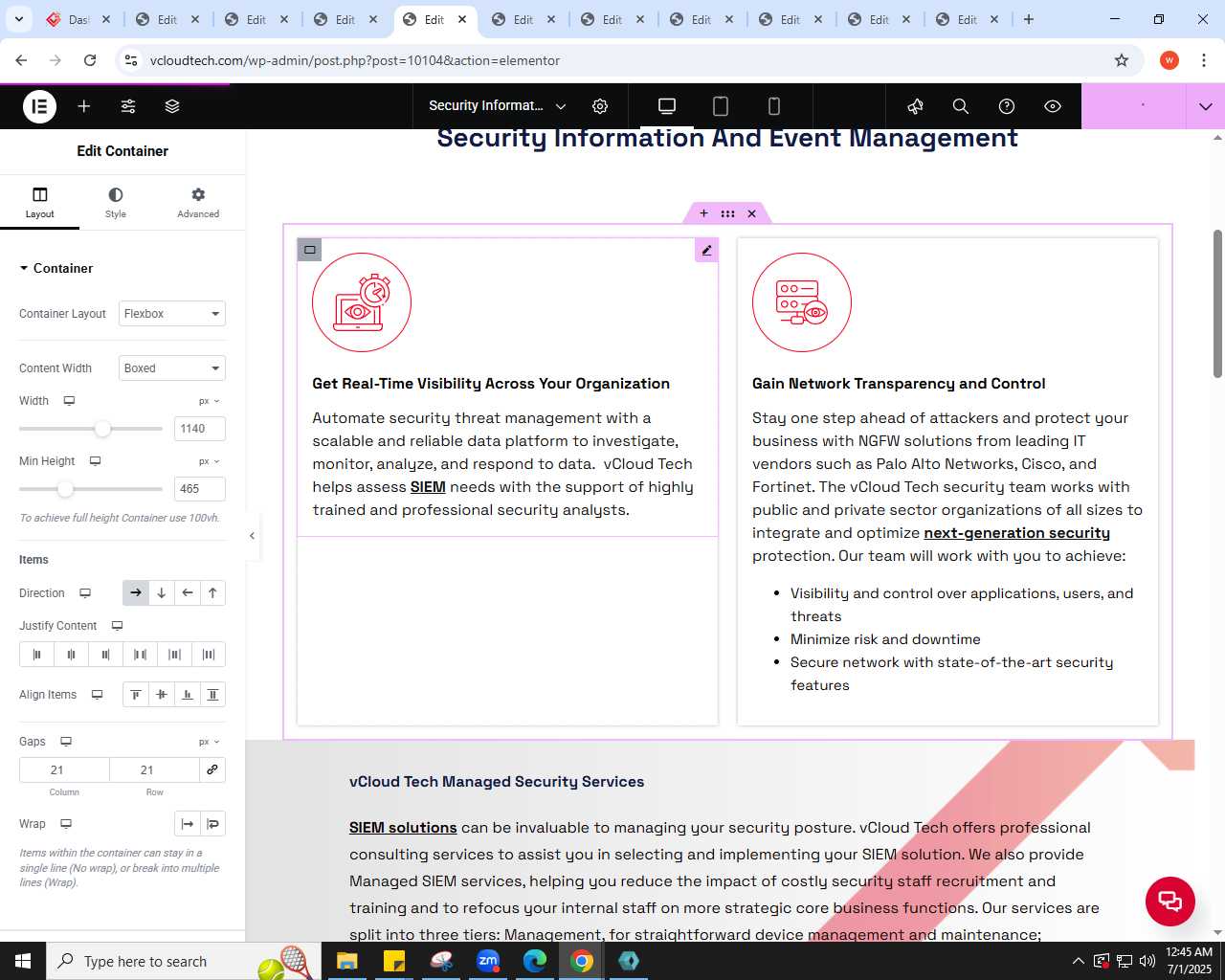1225x980 pixels.
Task: Open the Container Layout Flexbox dropdown
Action: [172, 314]
